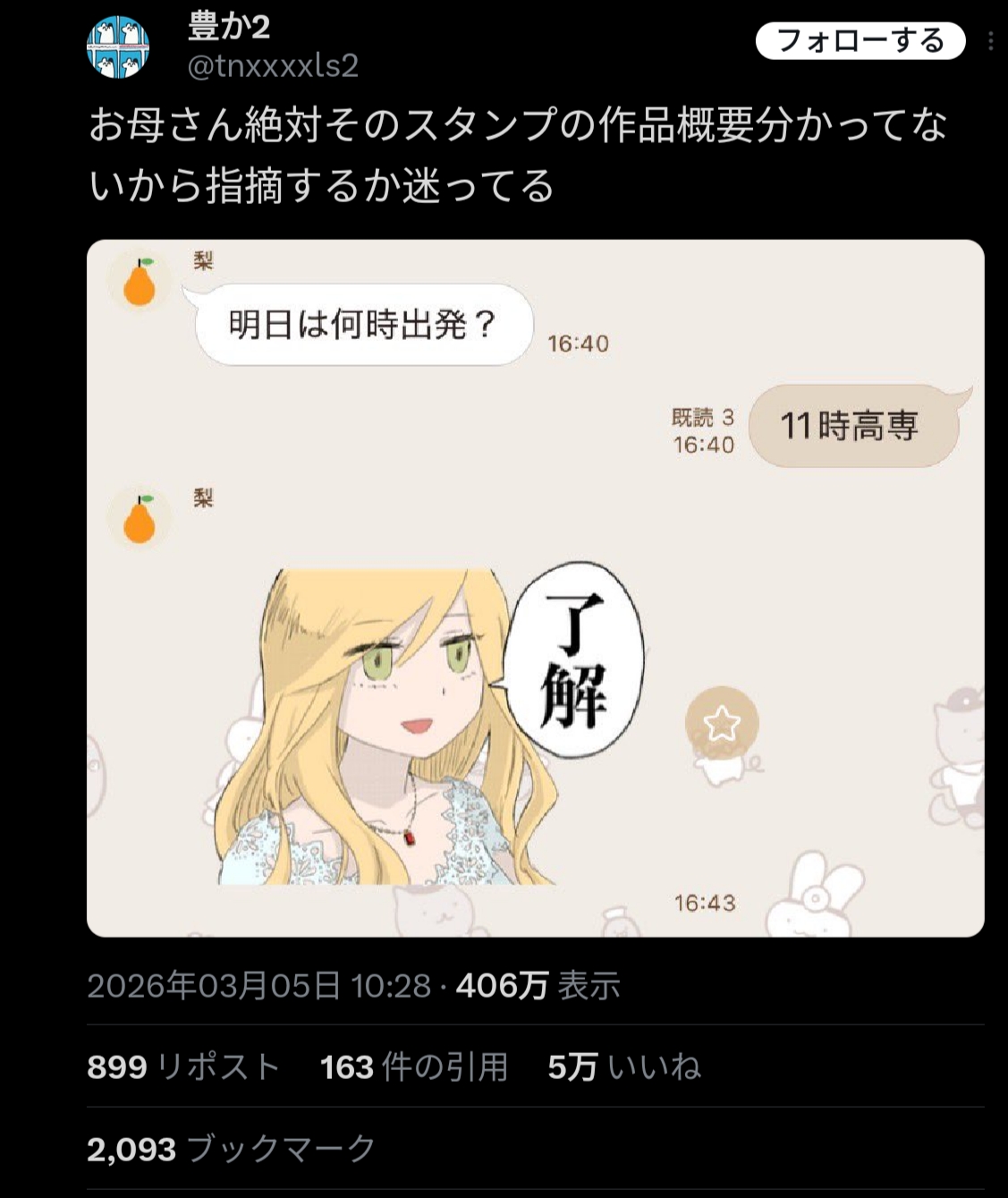Image resolution: width=1008 pixels, height=1198 pixels.
Task: Click the 了解 blonde girl sticker
Action: pyautogui.click(x=429, y=723)
